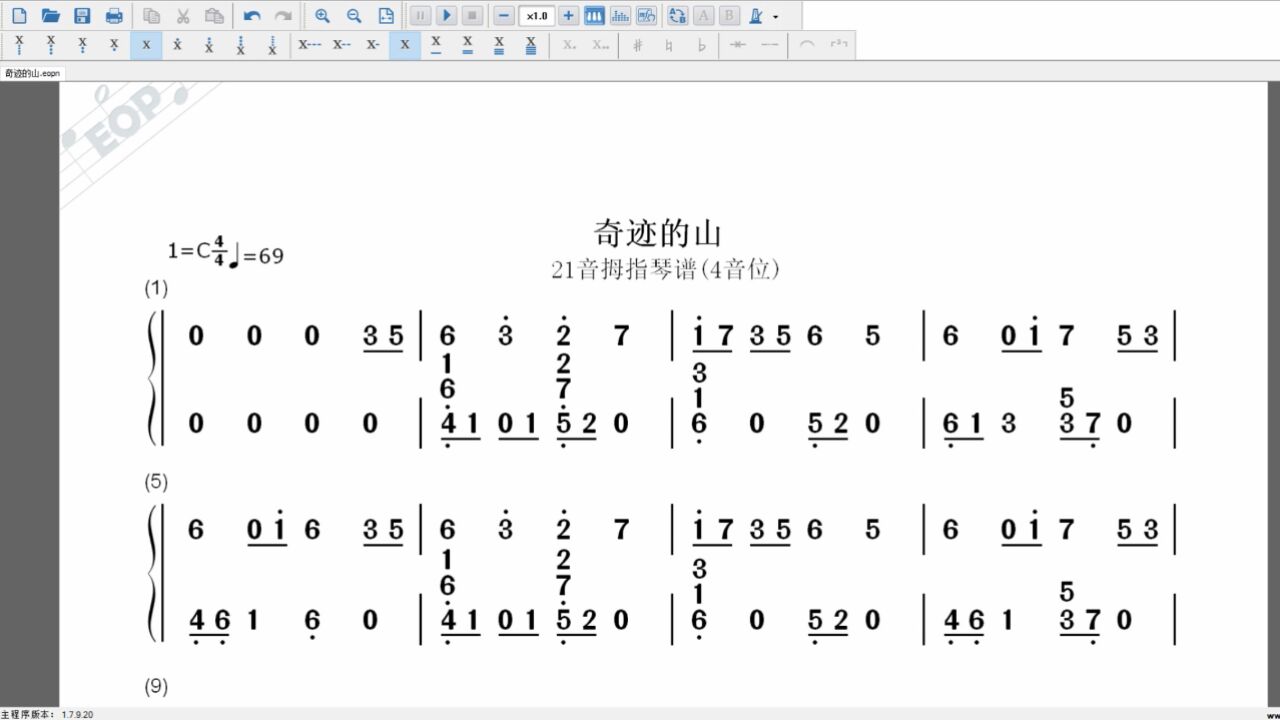Select the single-underline eighth note duration
1280x720 pixels.
(436, 45)
